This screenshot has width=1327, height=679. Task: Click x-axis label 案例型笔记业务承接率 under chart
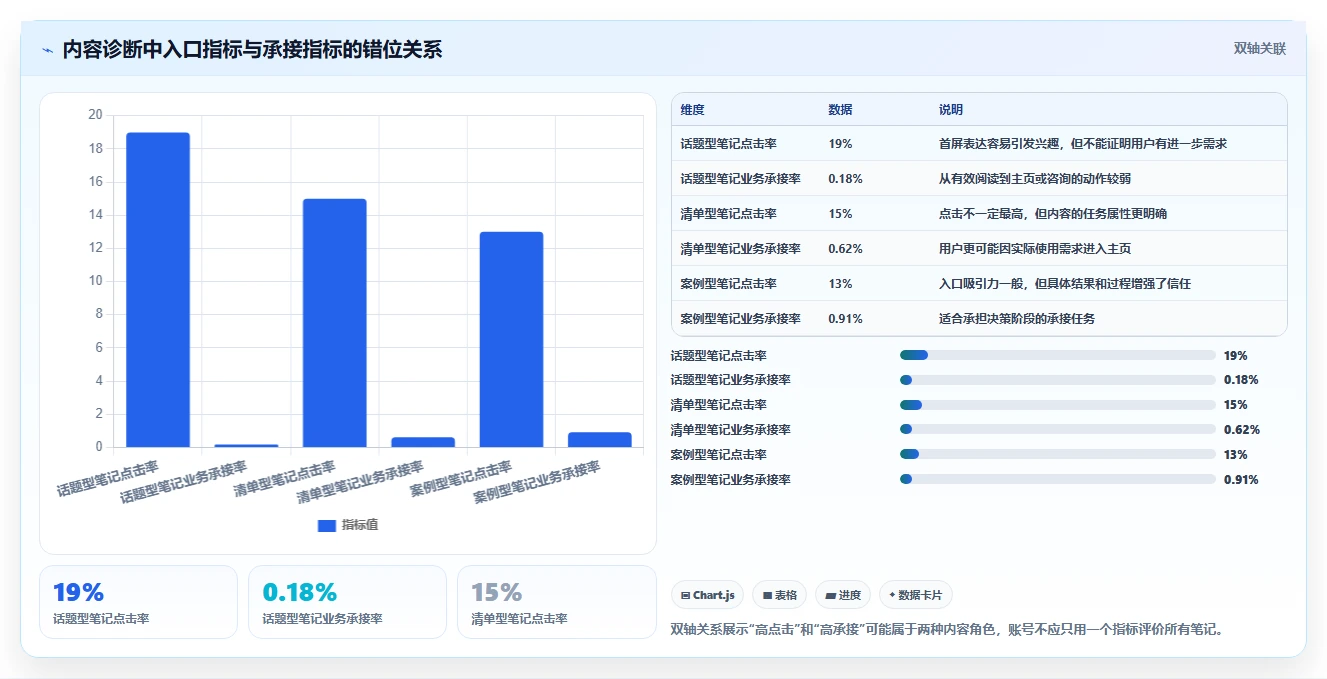pos(537,483)
